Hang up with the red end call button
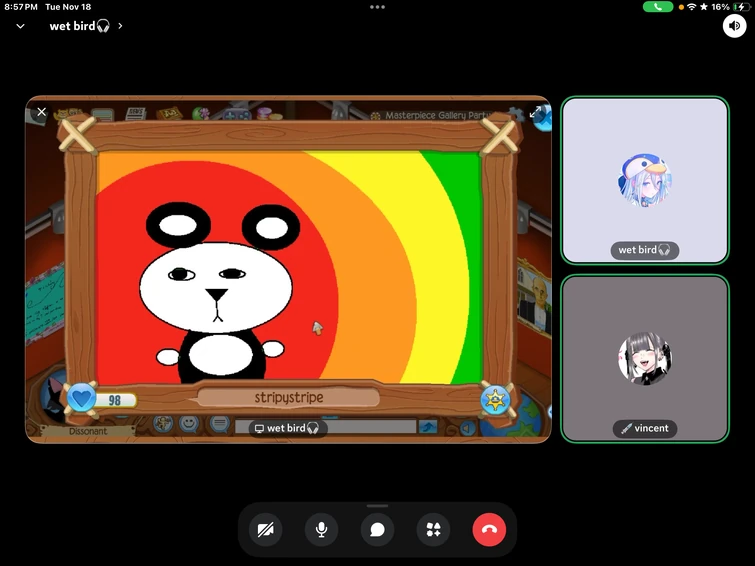Image resolution: width=755 pixels, height=566 pixels. (x=489, y=530)
